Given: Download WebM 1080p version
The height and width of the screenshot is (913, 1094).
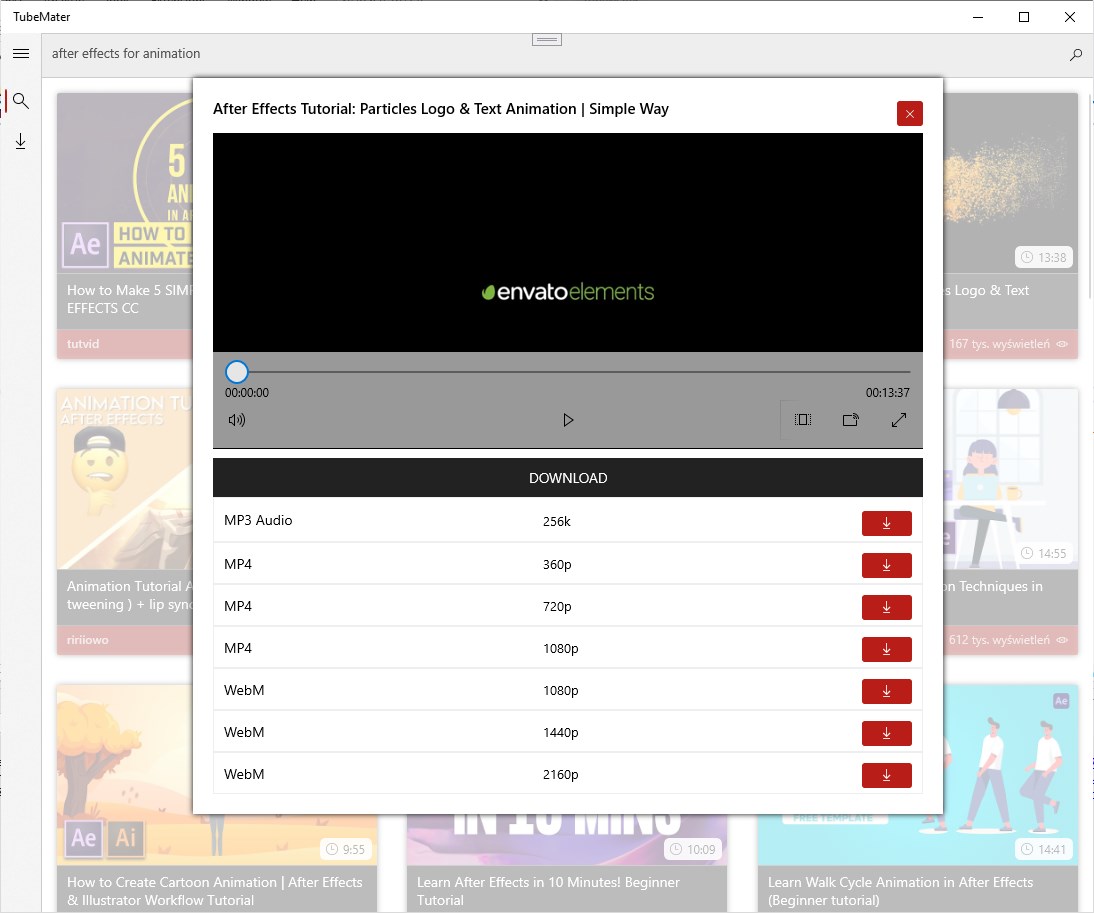Looking at the screenshot, I should tap(887, 691).
